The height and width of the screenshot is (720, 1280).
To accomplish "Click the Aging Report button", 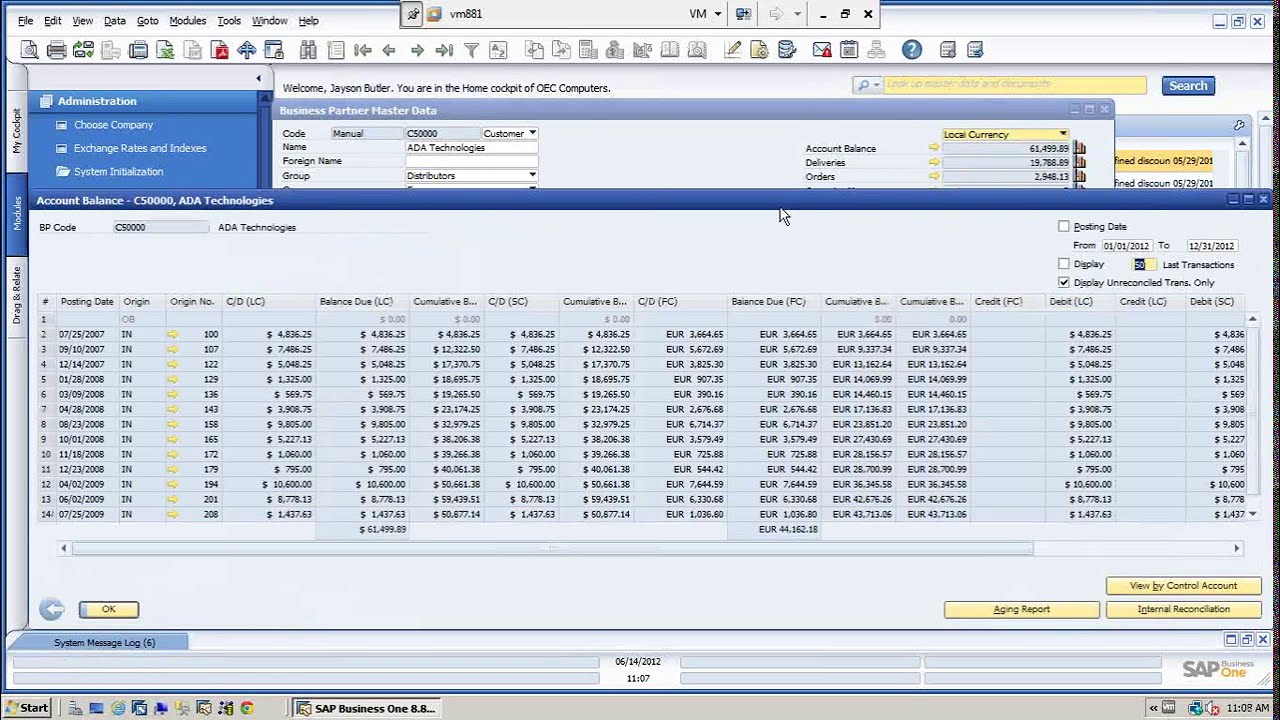I will coord(1021,609).
